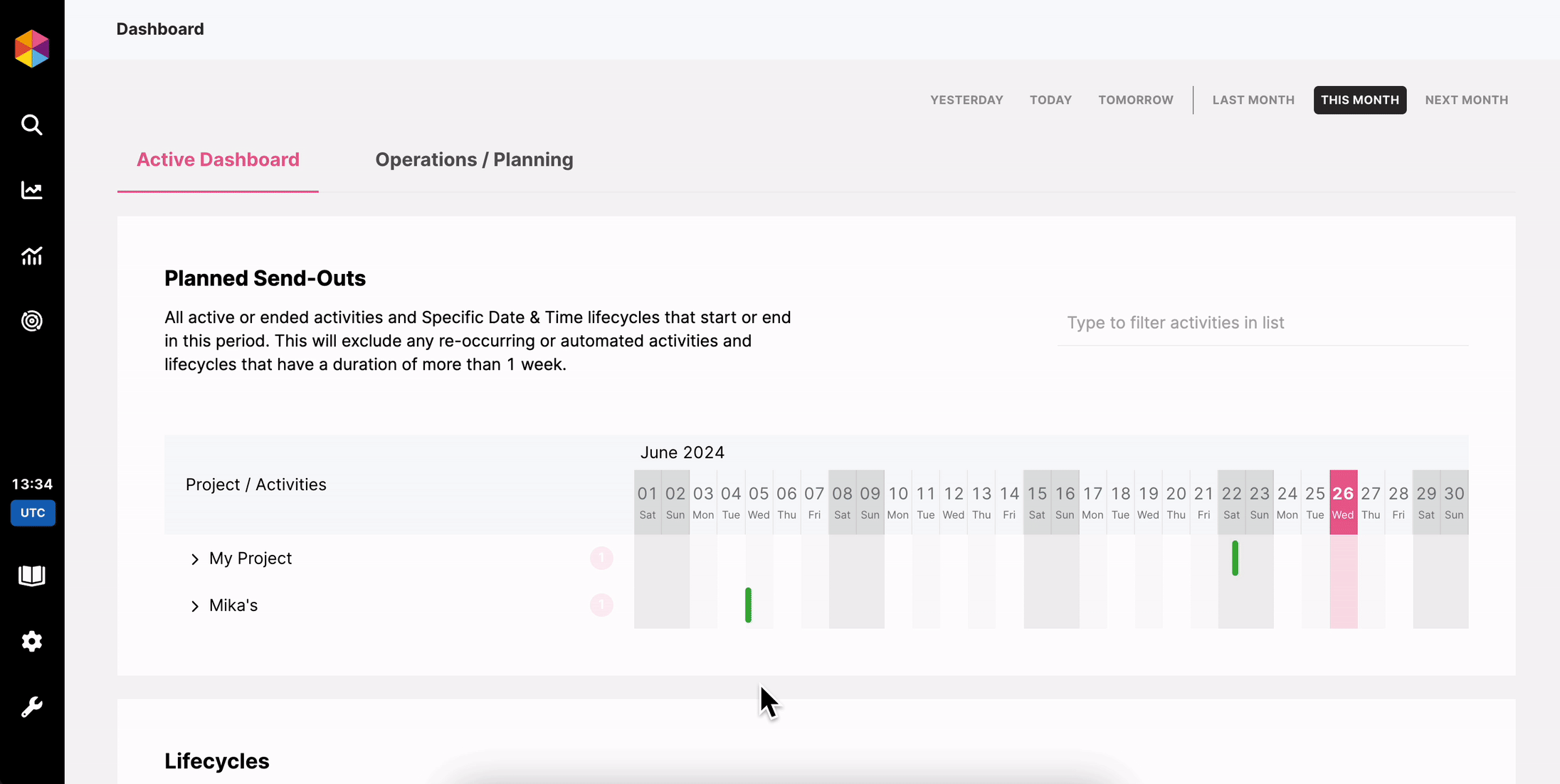The height and width of the screenshot is (784, 1560).
Task: Open the line chart analytics icon
Action: pyautogui.click(x=32, y=190)
